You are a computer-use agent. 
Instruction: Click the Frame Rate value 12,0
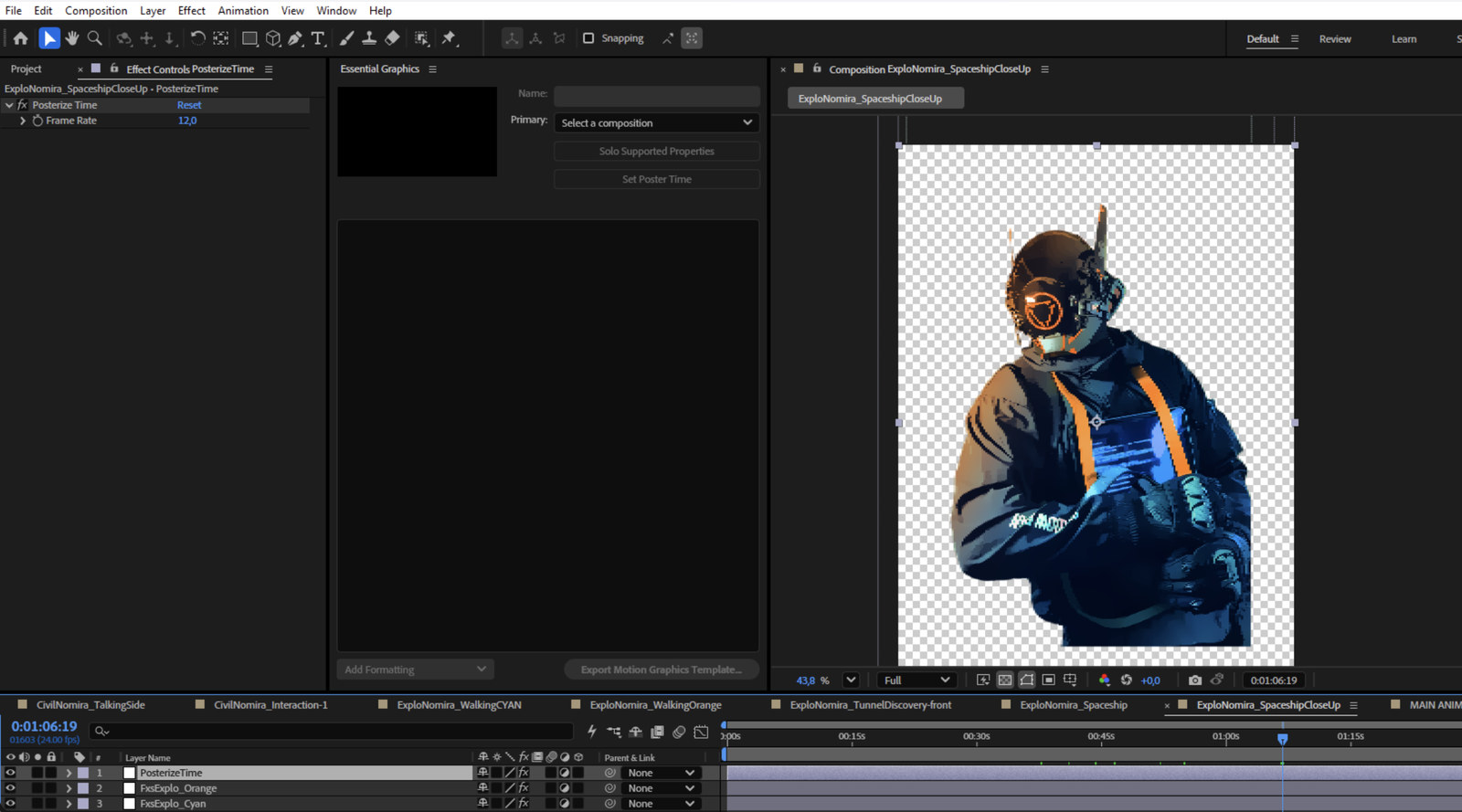pyautogui.click(x=187, y=121)
